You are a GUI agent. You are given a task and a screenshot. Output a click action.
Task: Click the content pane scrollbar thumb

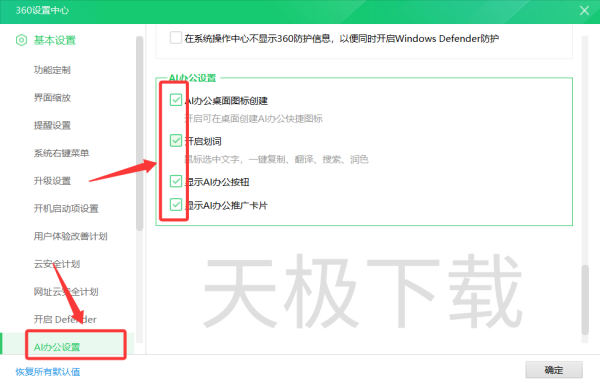click(x=585, y=300)
